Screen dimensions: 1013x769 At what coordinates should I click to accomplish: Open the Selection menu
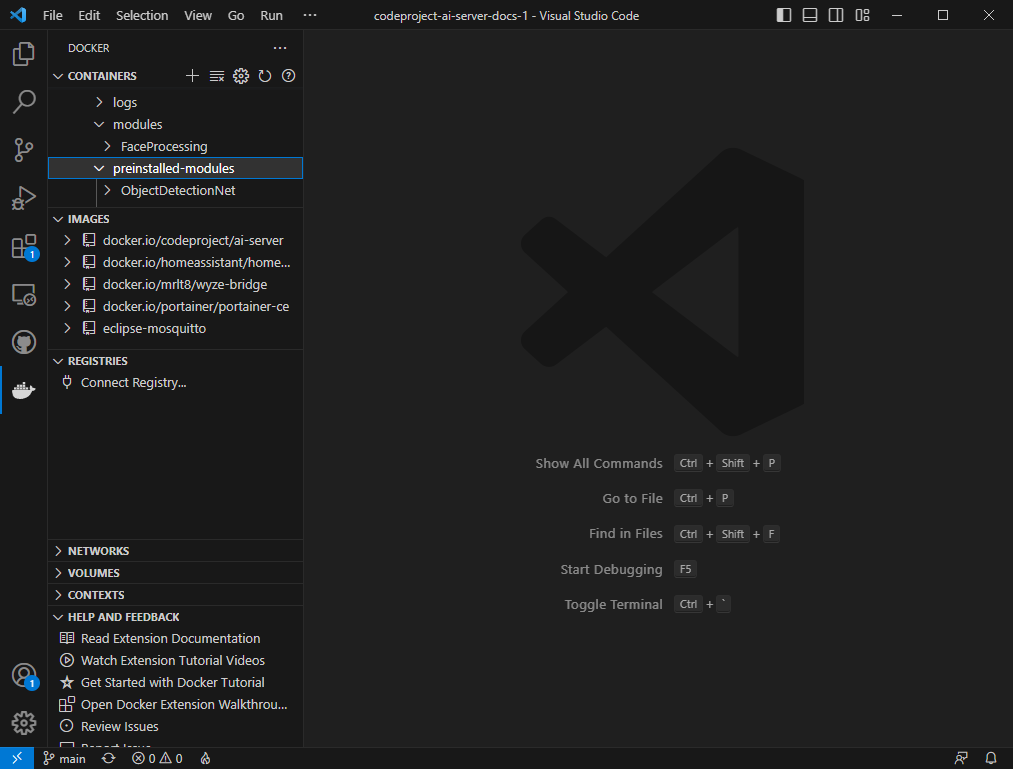tap(142, 16)
